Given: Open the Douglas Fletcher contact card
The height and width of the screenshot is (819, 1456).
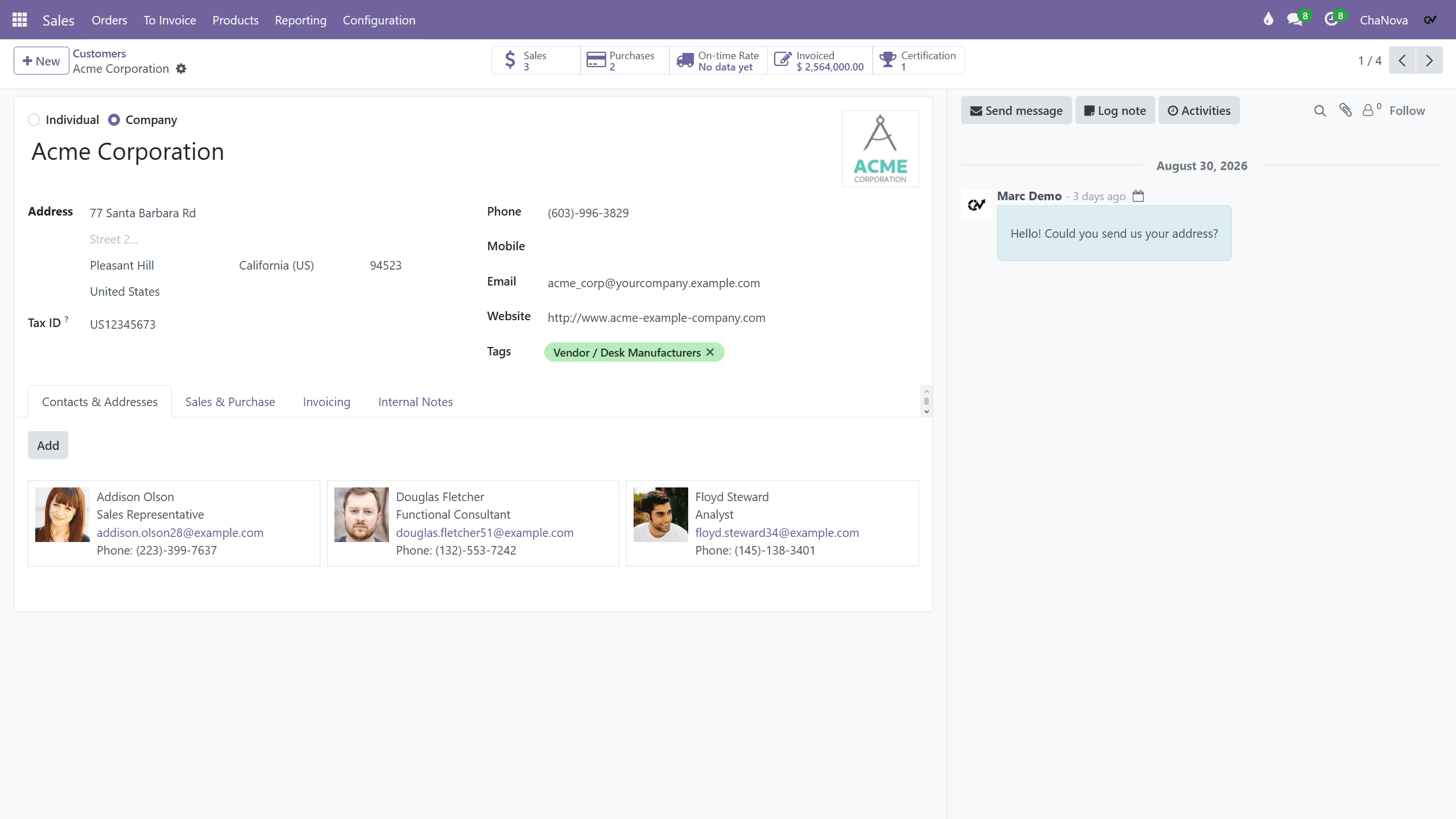Looking at the screenshot, I should coord(473,523).
